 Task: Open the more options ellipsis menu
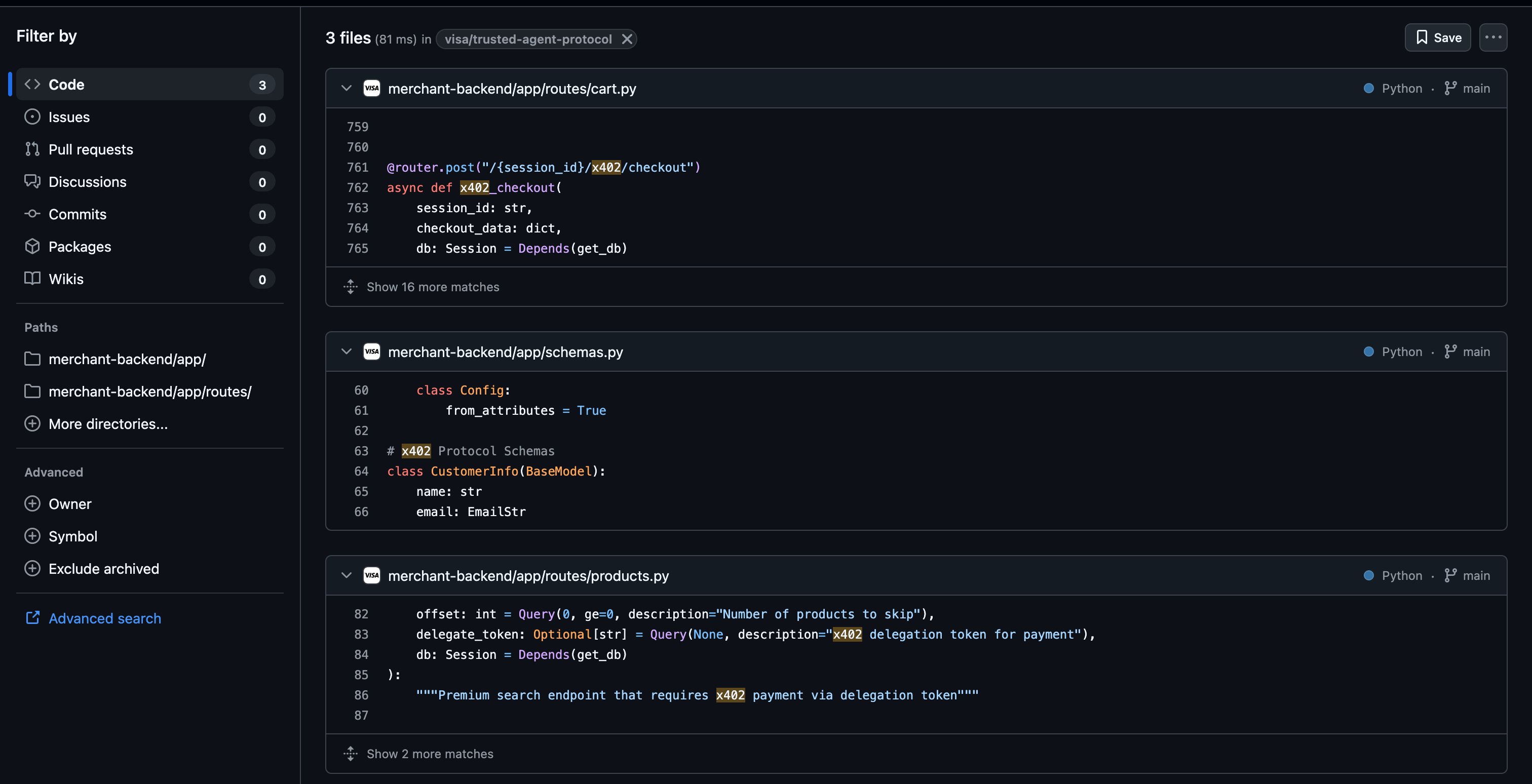click(x=1493, y=37)
